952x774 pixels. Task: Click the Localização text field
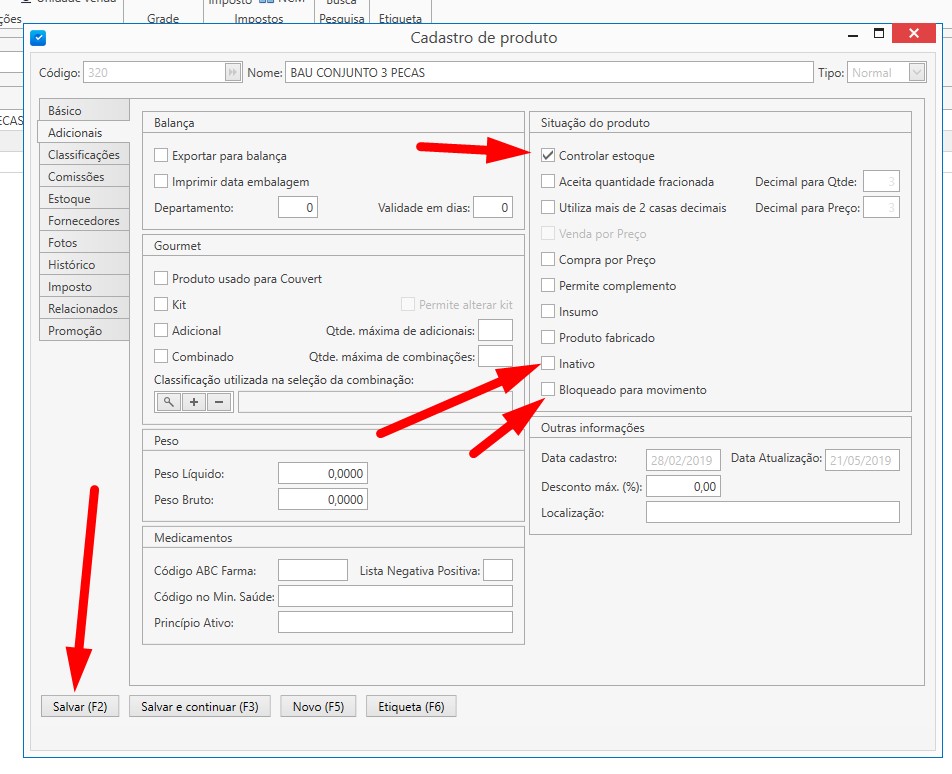point(772,513)
